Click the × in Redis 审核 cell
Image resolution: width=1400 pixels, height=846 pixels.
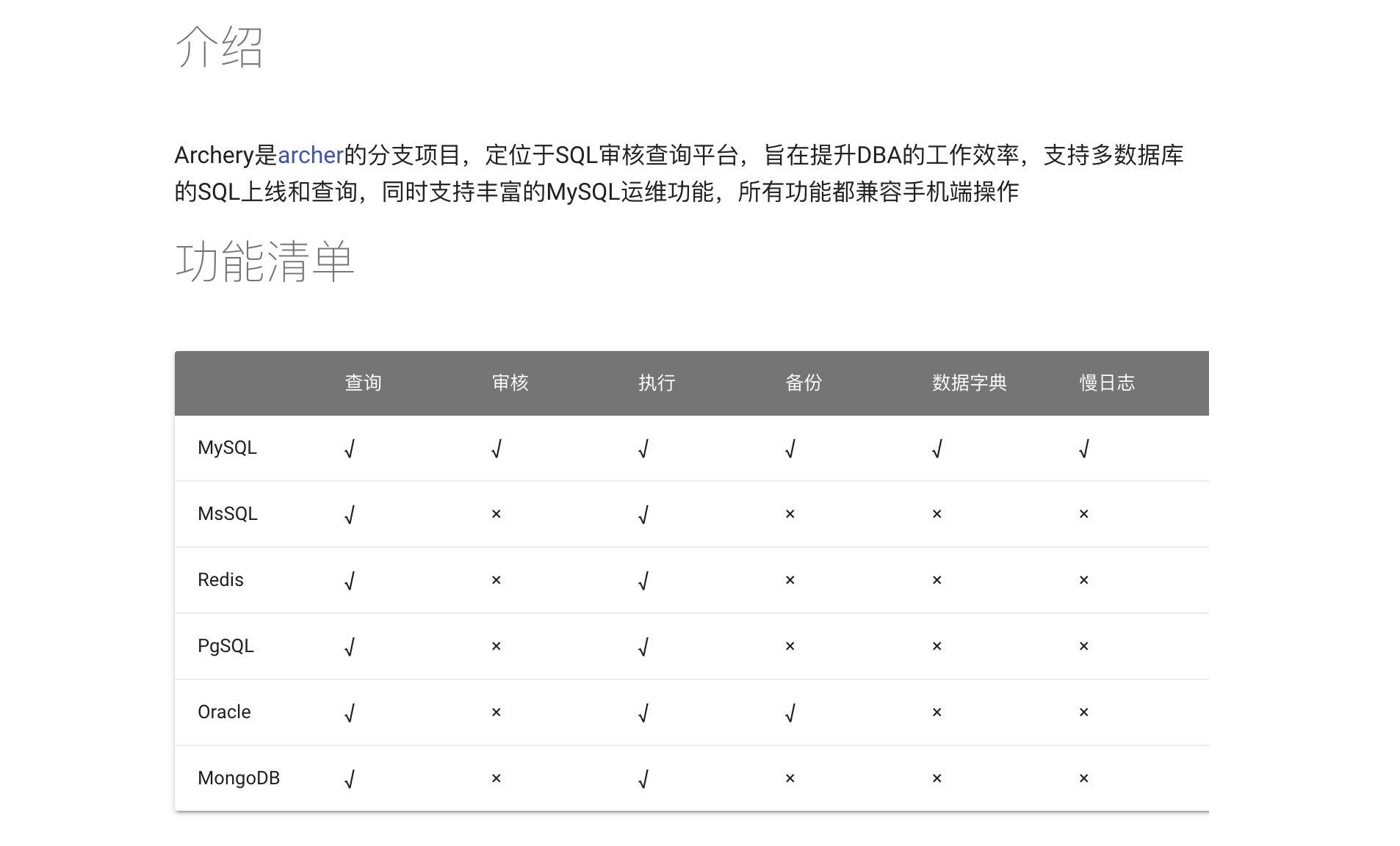pos(497,580)
